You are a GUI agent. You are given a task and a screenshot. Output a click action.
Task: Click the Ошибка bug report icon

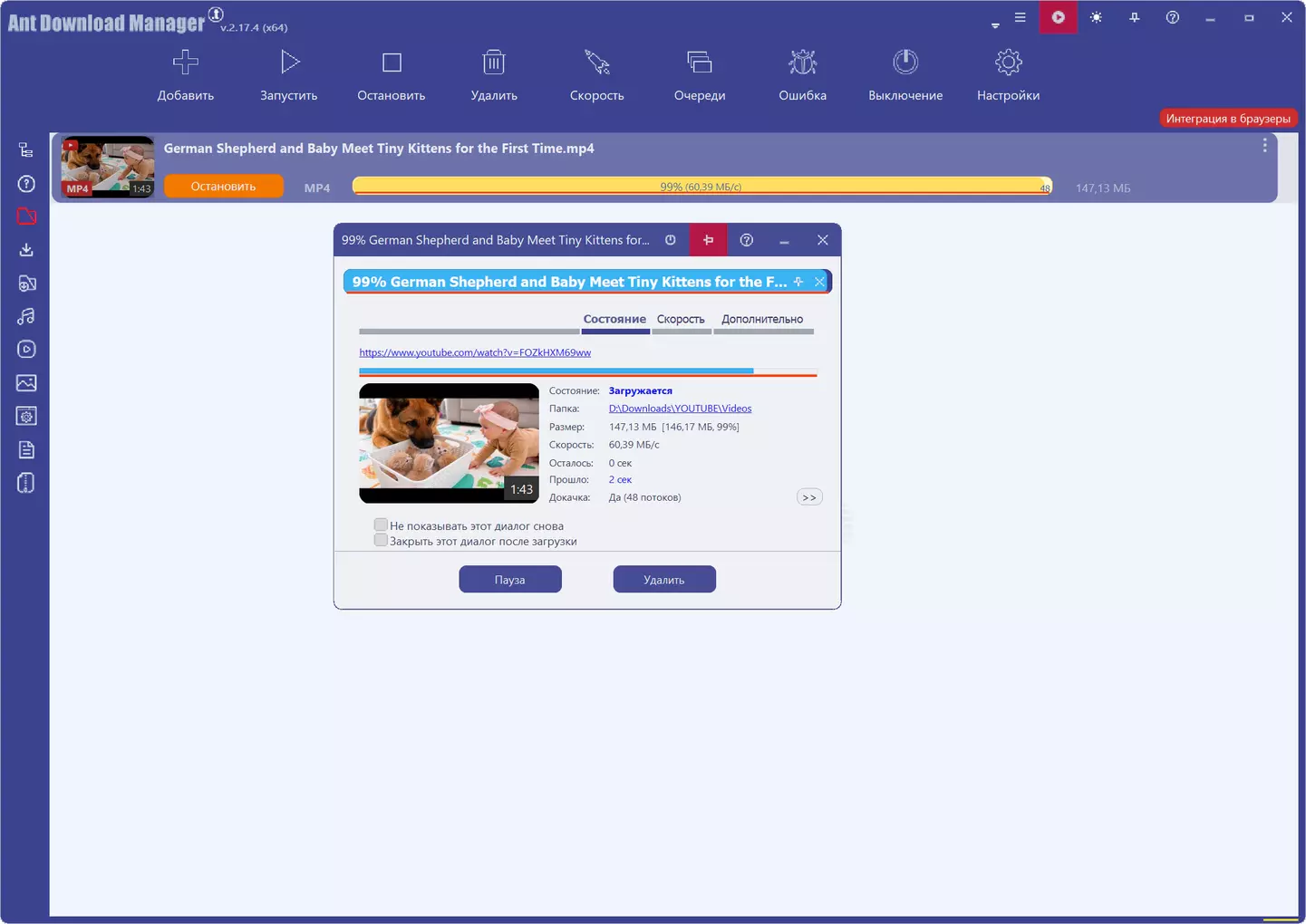(802, 63)
